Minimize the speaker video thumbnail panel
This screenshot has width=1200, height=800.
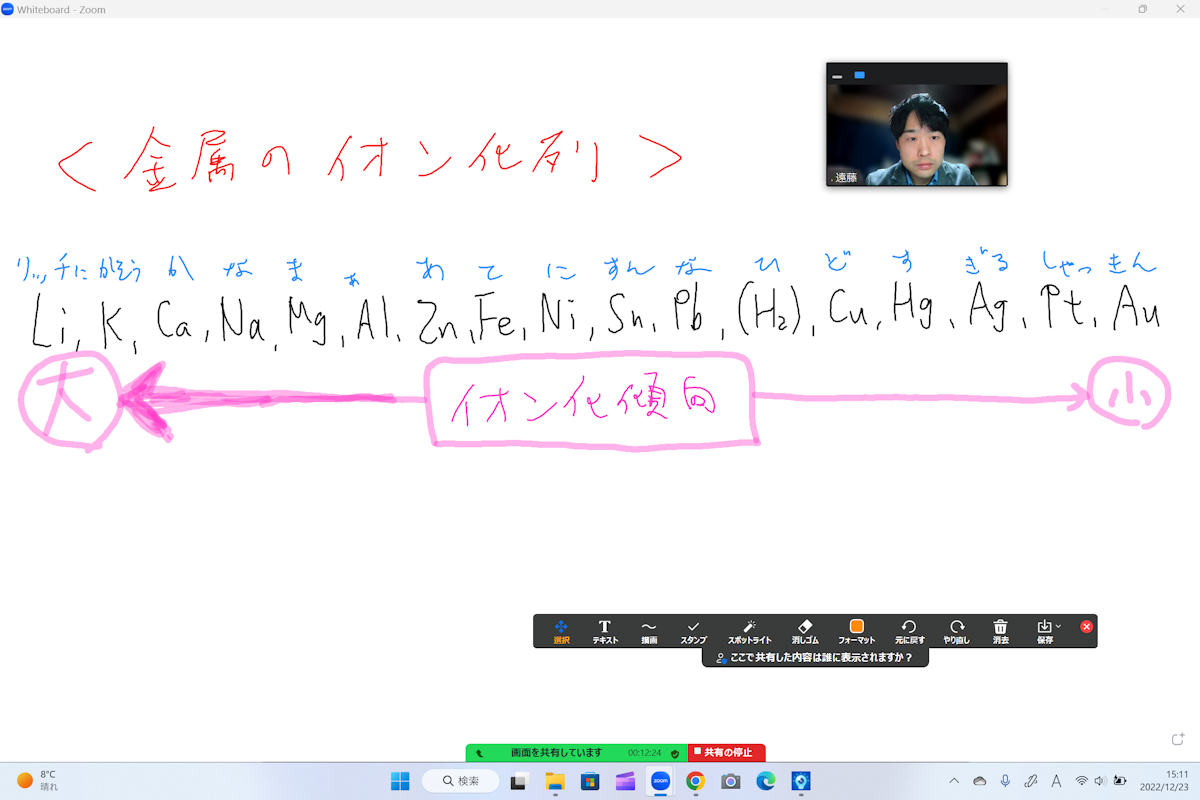837,75
